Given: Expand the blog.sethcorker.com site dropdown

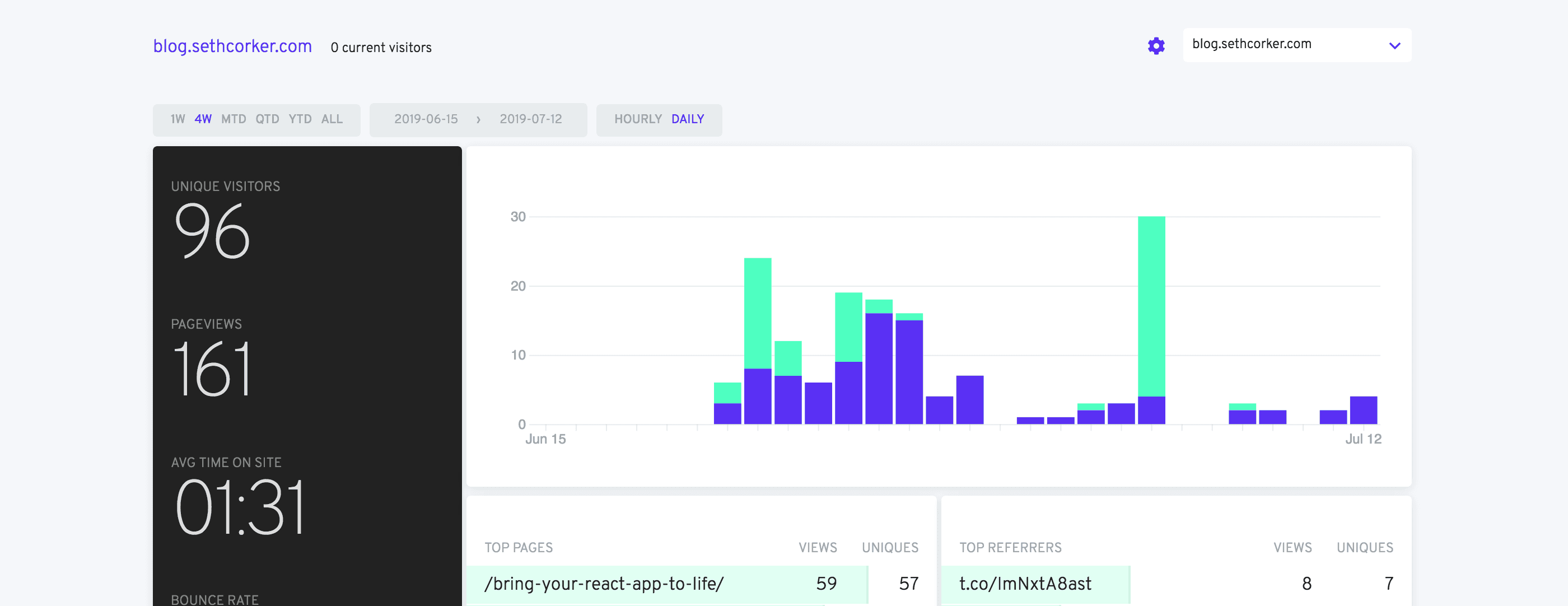Looking at the screenshot, I should tap(1278, 44).
